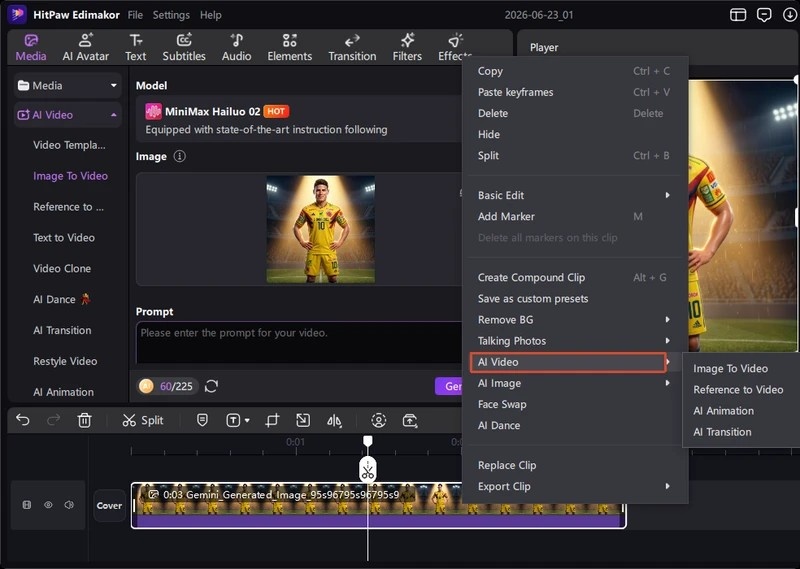Choose Copy in the context menu

click(x=574, y=71)
